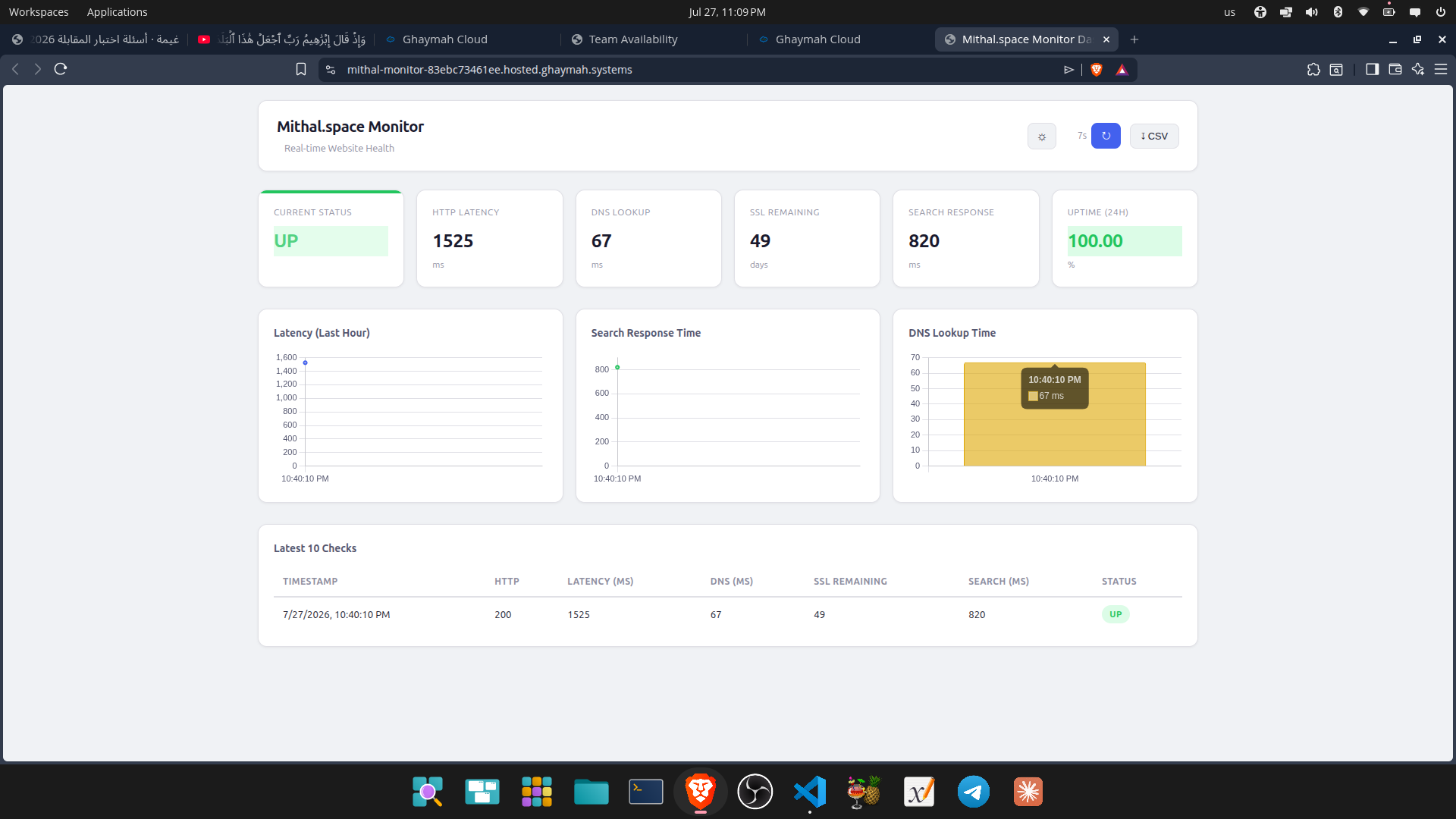Click the Mithal.space Monitor heading
Viewport: 1456px width, 819px height.
tap(350, 127)
